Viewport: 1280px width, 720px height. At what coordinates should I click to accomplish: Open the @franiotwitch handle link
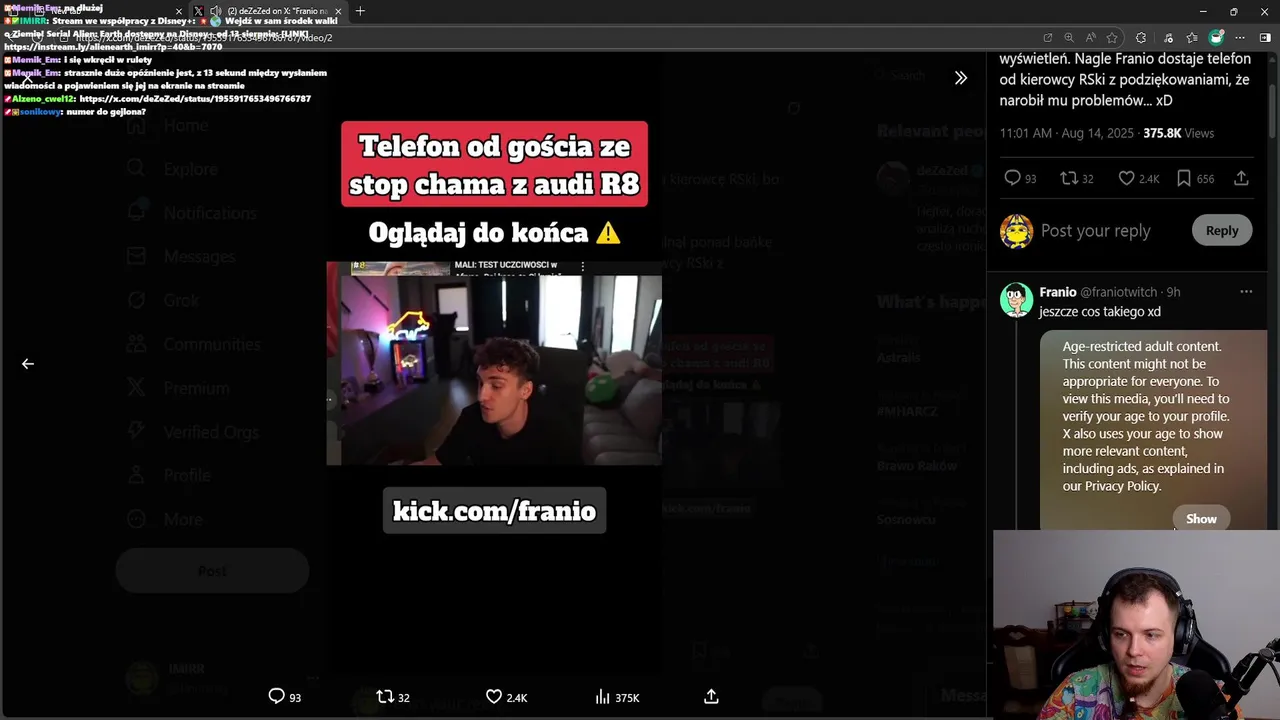(x=1118, y=292)
